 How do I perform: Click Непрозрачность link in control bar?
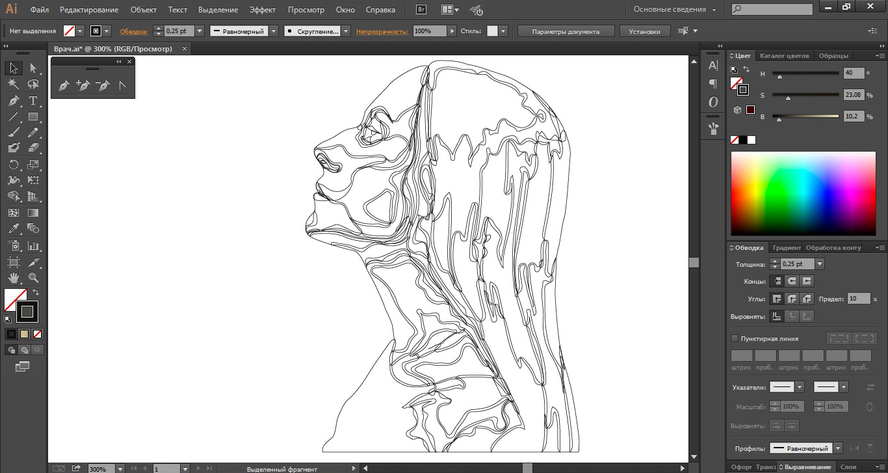[x=382, y=32]
